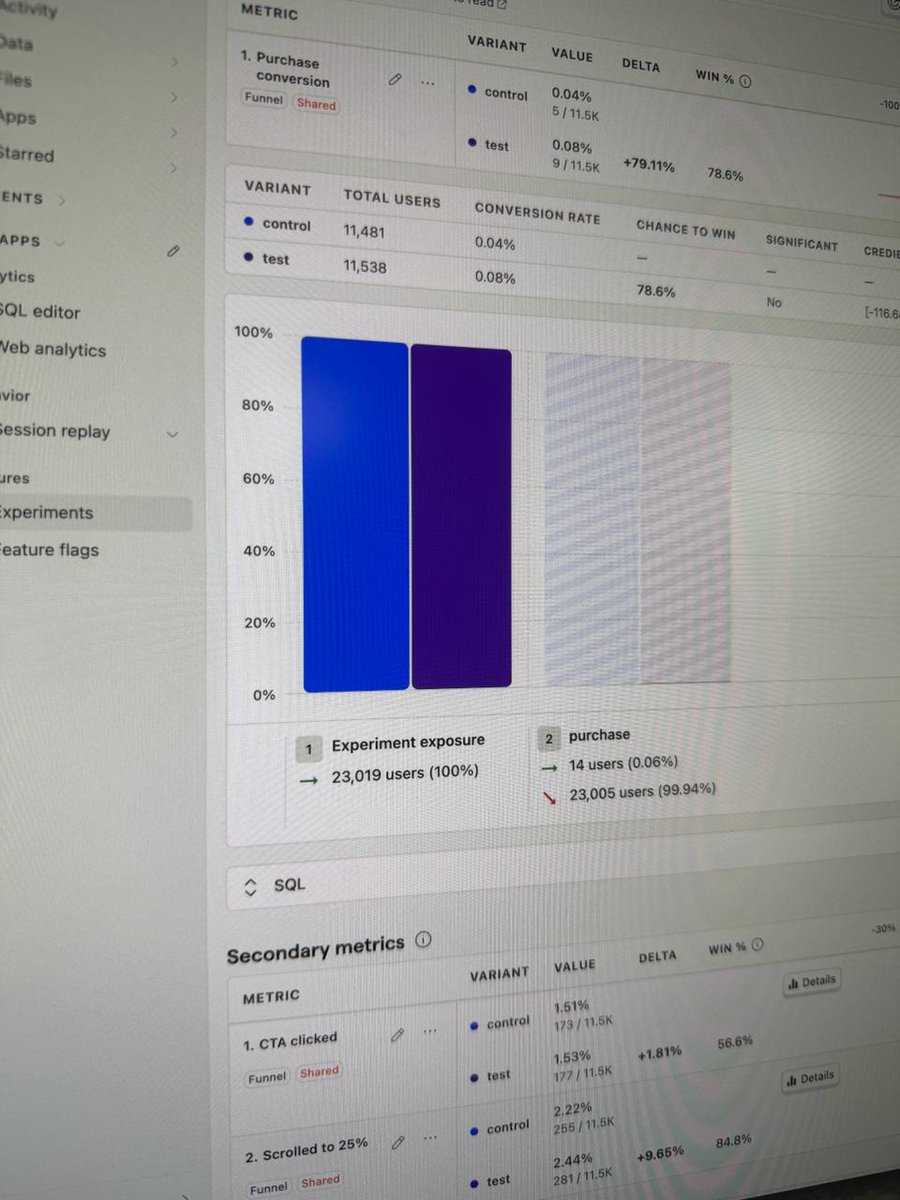This screenshot has height=1200, width=900.
Task: Click the 14 users (0.06%) text
Action: point(624,763)
